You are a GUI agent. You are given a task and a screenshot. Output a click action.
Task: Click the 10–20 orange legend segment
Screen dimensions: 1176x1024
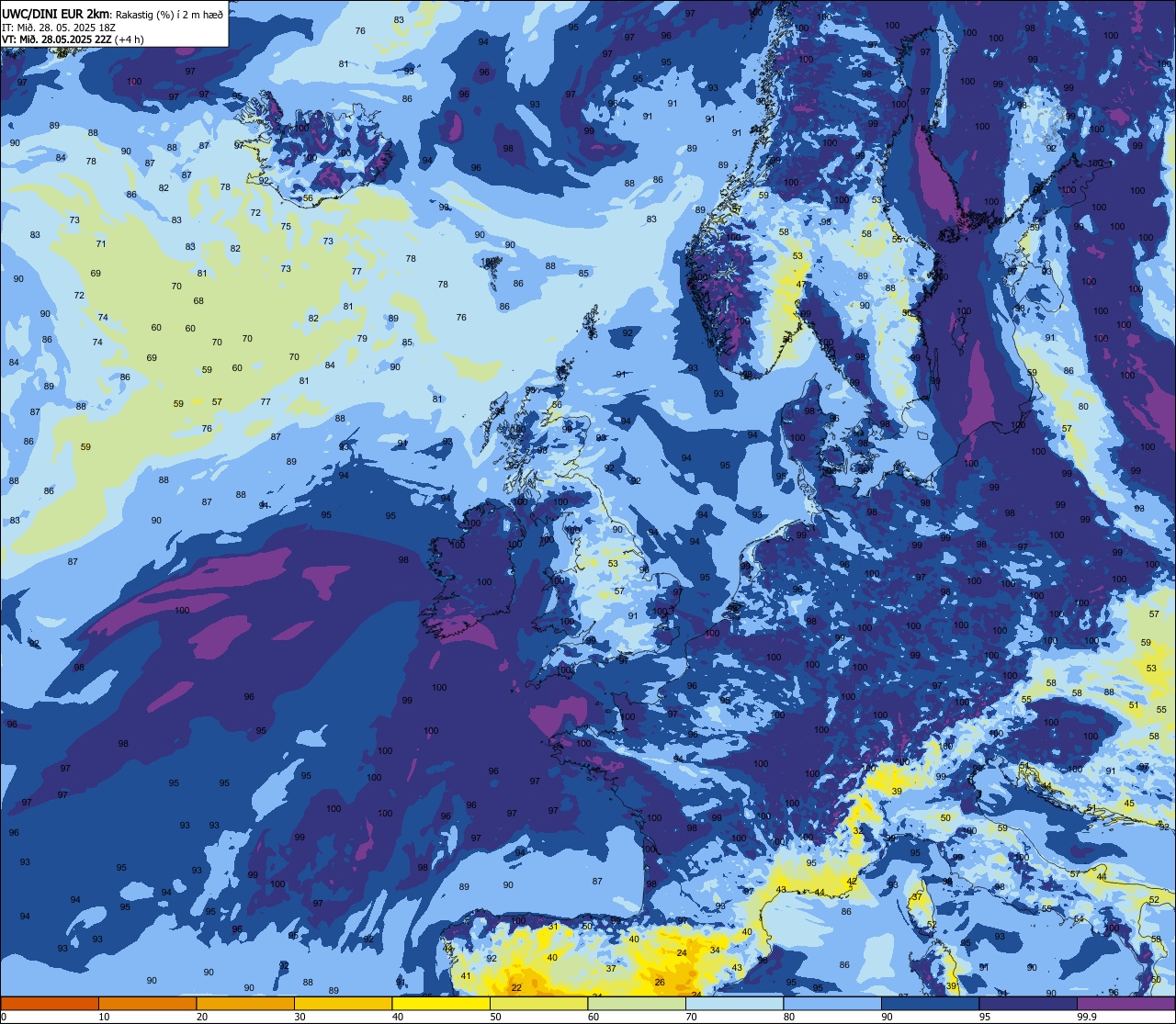147,1003
